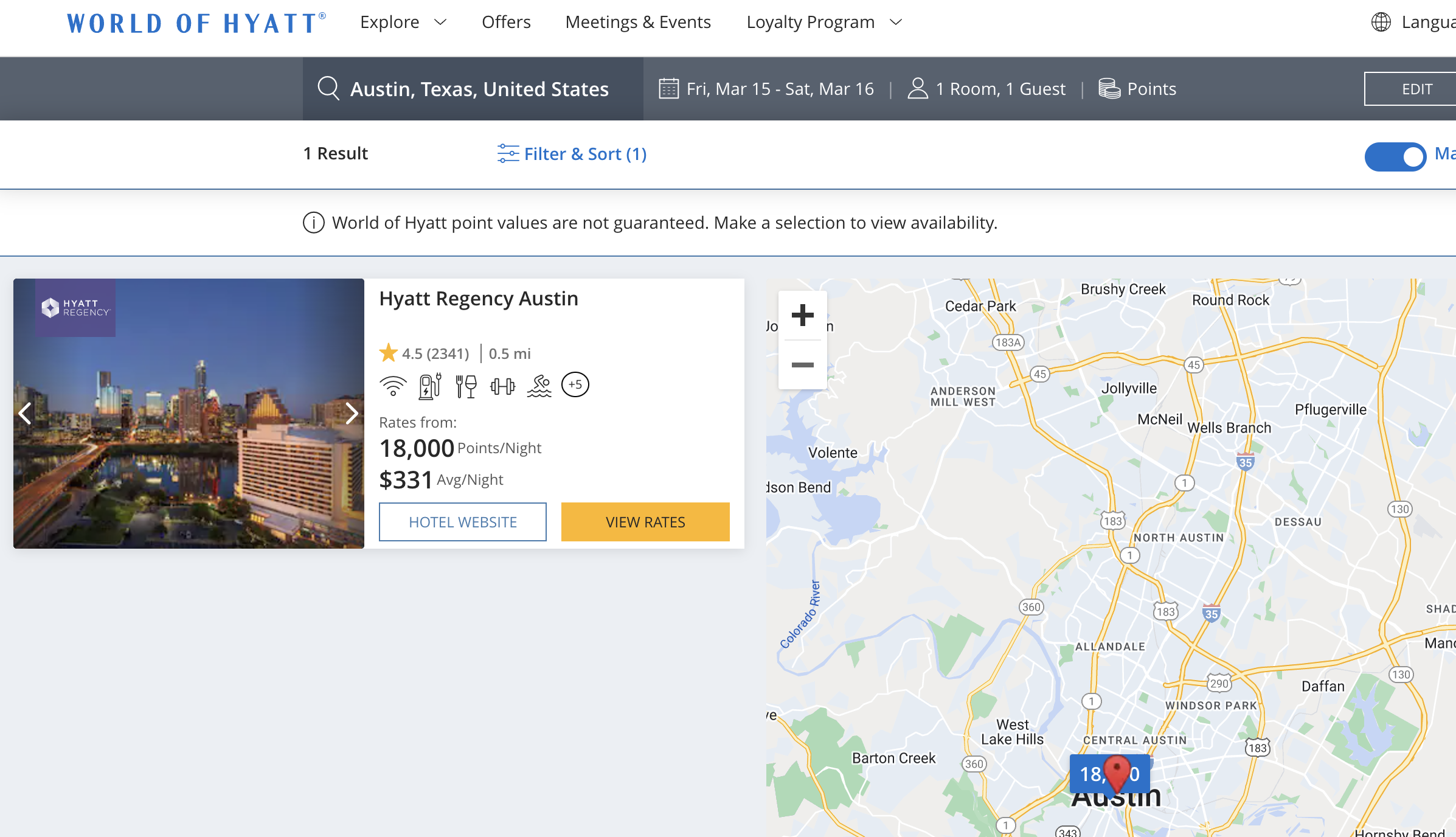Click the Points coins icon
The image size is (1456, 837).
tap(1109, 89)
